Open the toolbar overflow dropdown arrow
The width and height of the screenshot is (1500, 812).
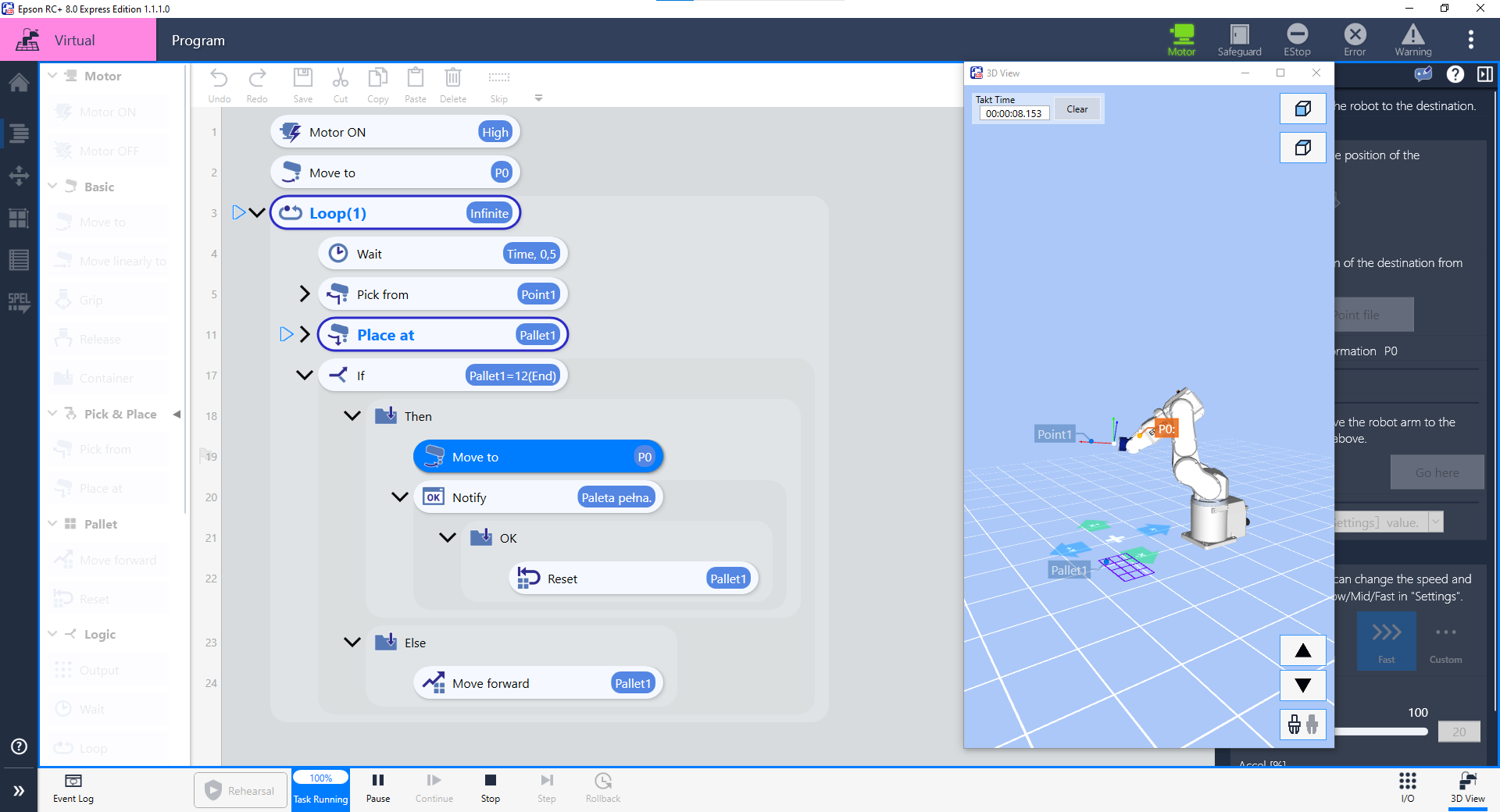click(538, 98)
